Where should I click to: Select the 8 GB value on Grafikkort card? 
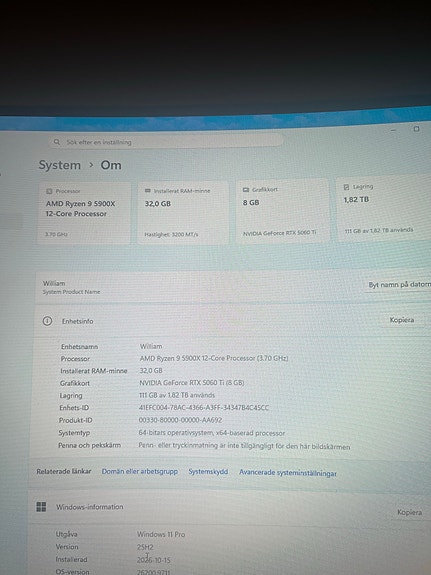[x=251, y=202]
